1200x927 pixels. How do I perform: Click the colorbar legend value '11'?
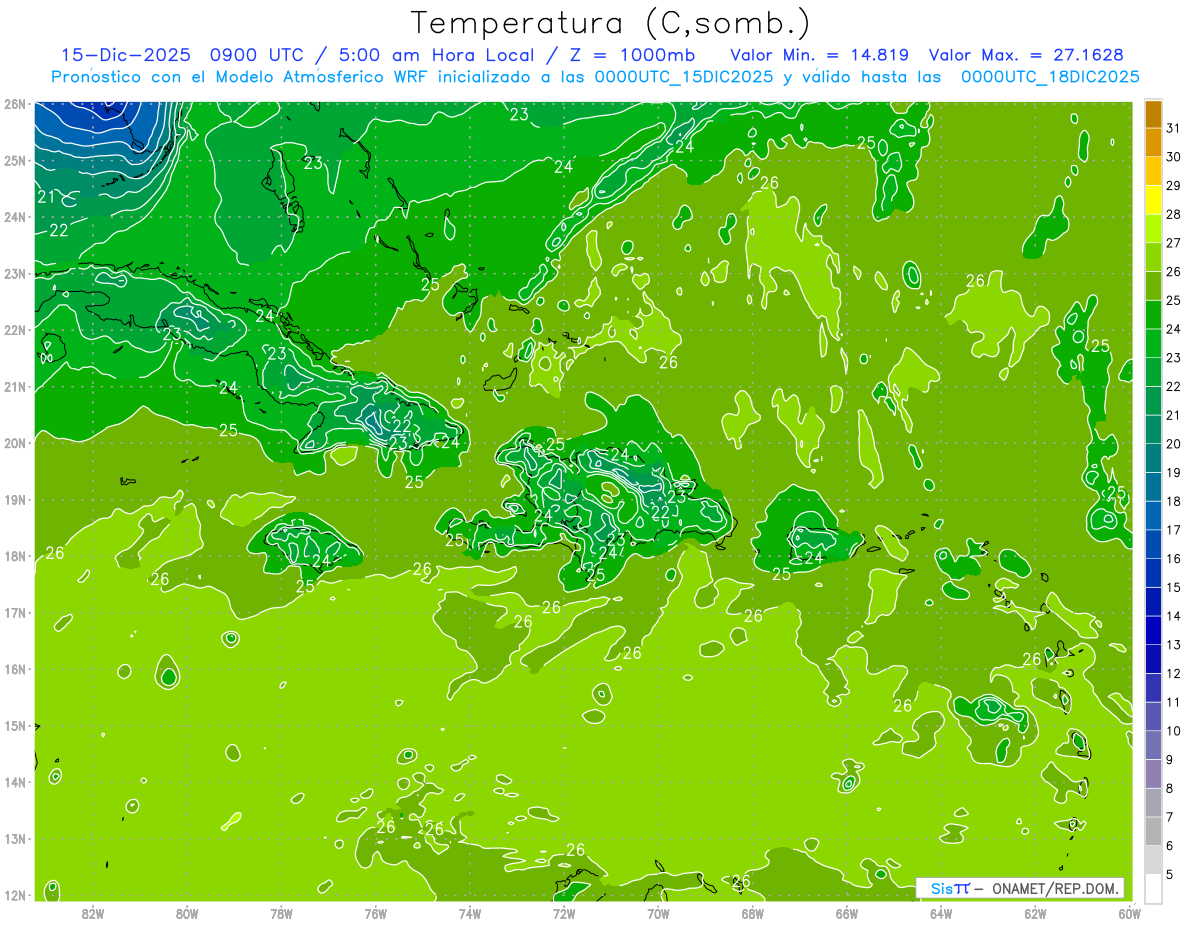tap(1173, 702)
